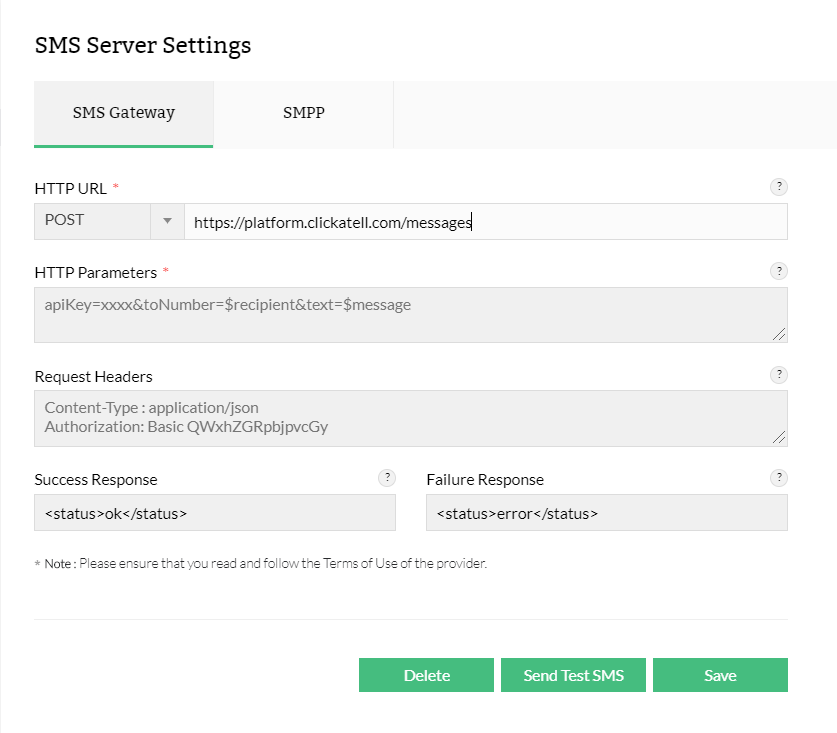
Task: Select the Success Response input field
Action: 215,513
